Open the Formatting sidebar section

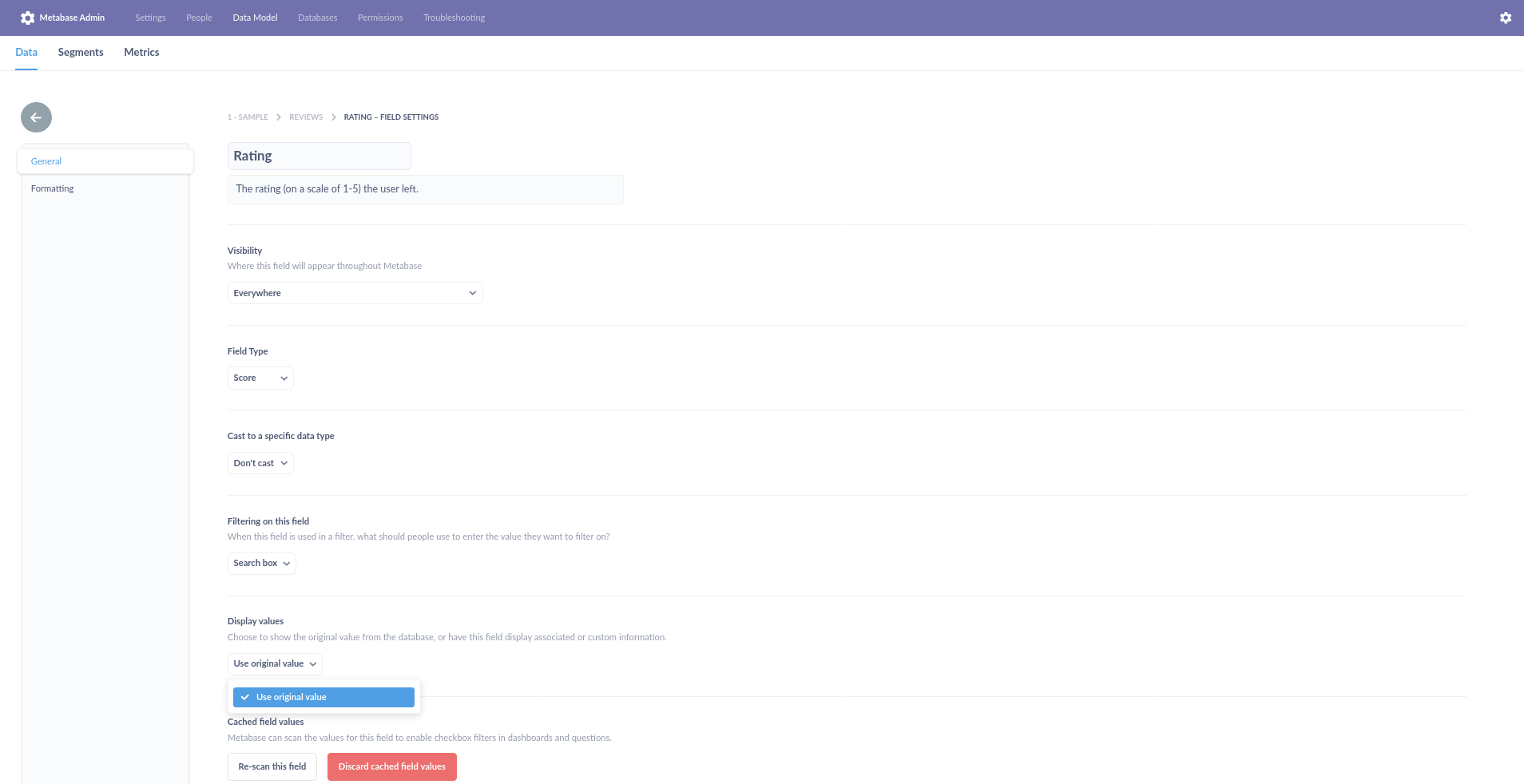[52, 188]
